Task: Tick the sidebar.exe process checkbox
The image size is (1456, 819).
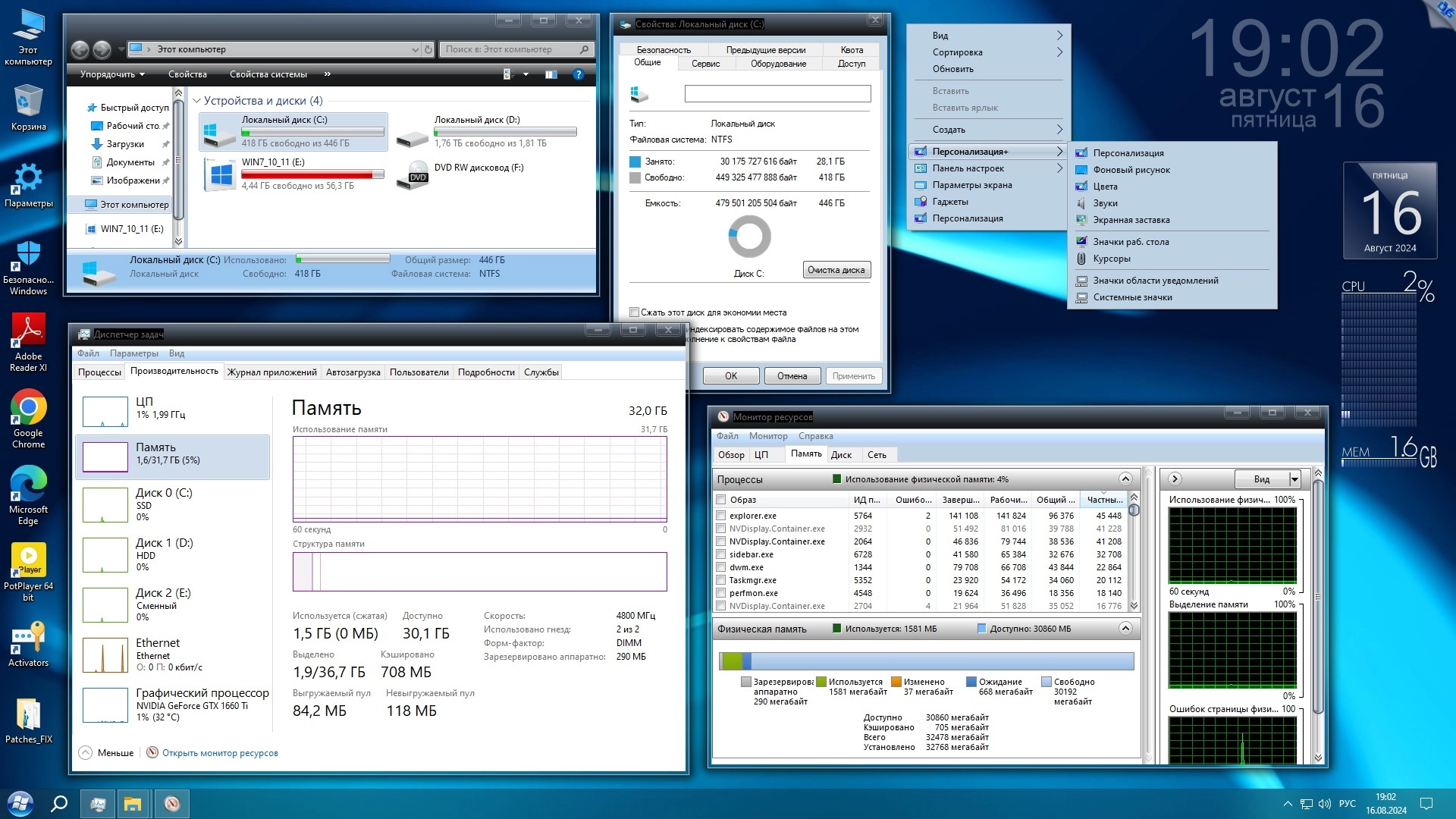Action: 721,554
